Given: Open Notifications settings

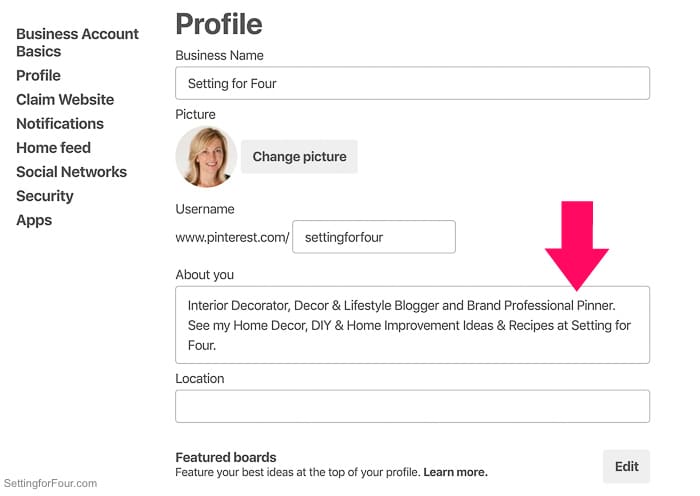Looking at the screenshot, I should pos(60,124).
